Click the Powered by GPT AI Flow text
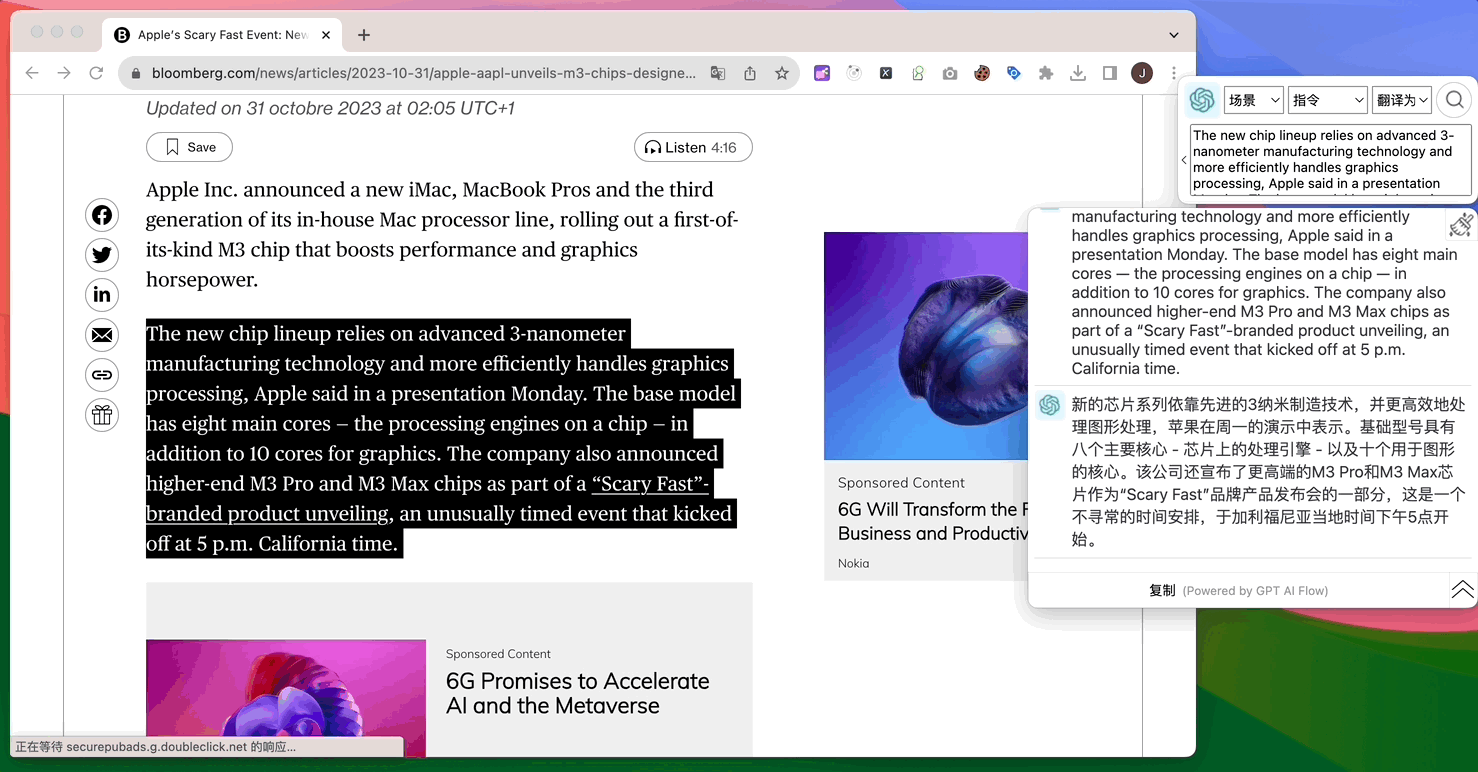 tap(1255, 591)
